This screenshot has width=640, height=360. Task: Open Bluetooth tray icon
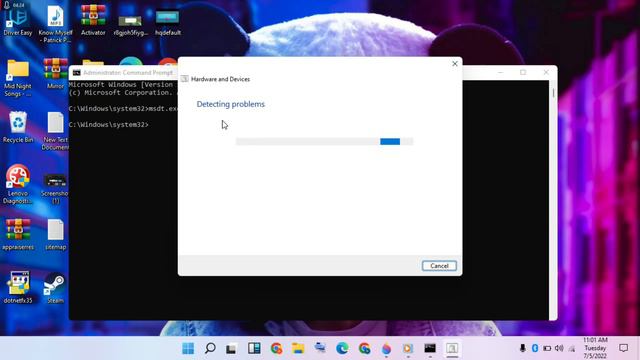point(535,348)
